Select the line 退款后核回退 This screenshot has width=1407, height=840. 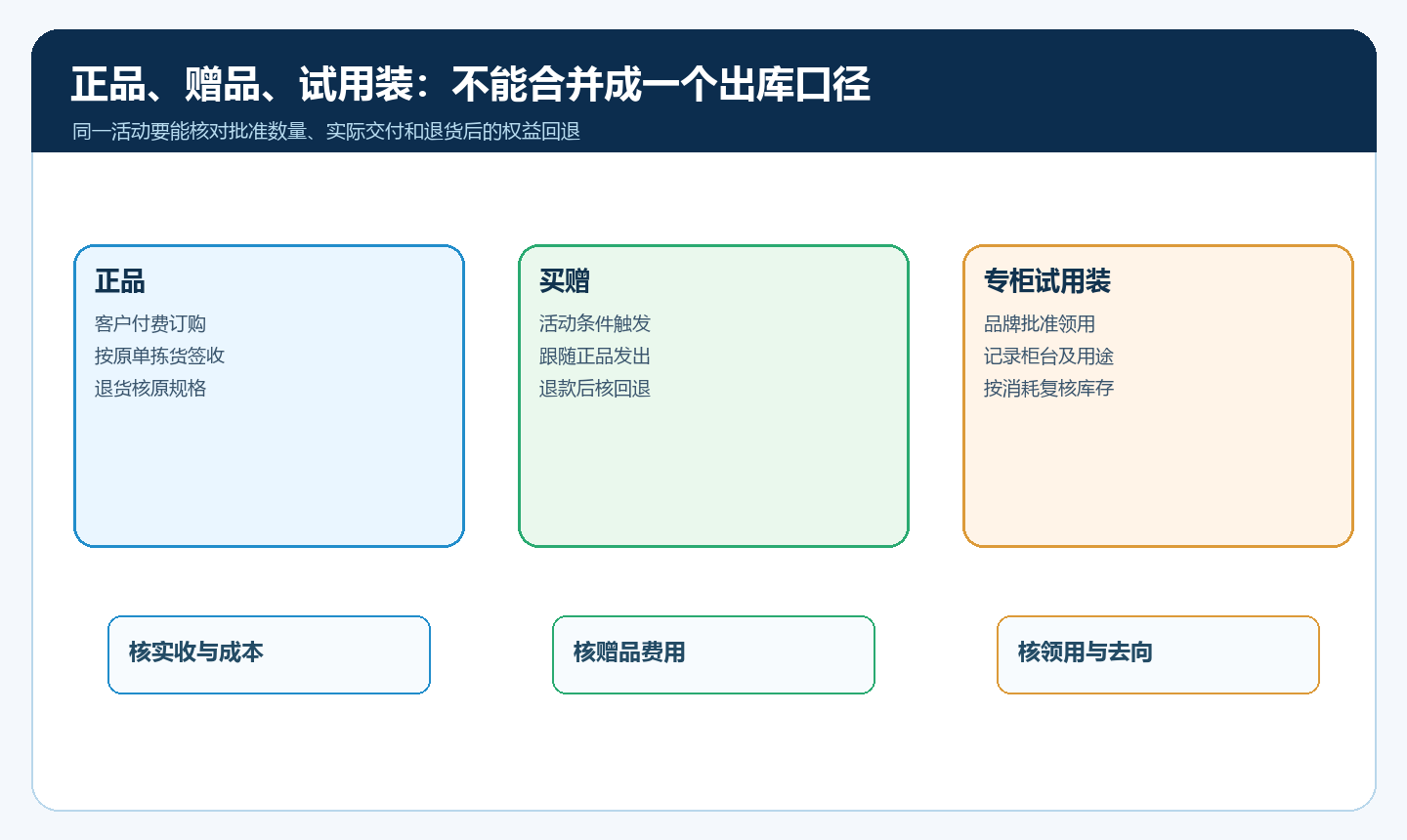(595, 388)
